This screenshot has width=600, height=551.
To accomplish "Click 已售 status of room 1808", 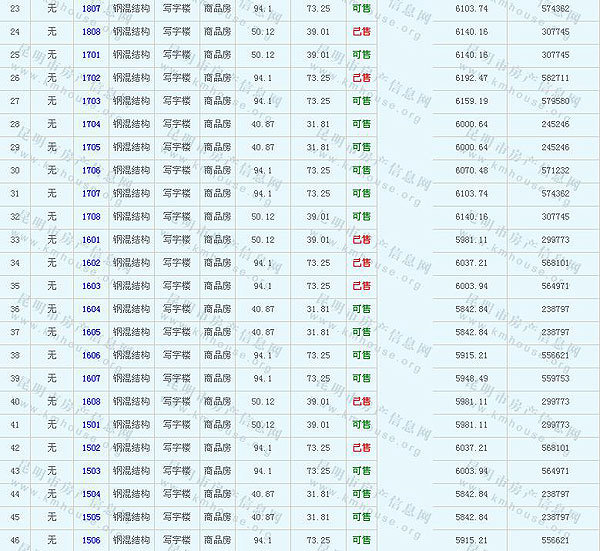I will 361,31.
